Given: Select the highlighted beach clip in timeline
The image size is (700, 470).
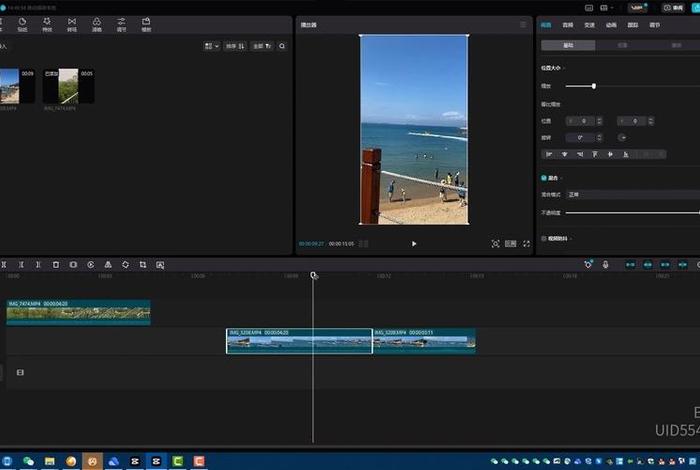Looking at the screenshot, I should tap(299, 341).
